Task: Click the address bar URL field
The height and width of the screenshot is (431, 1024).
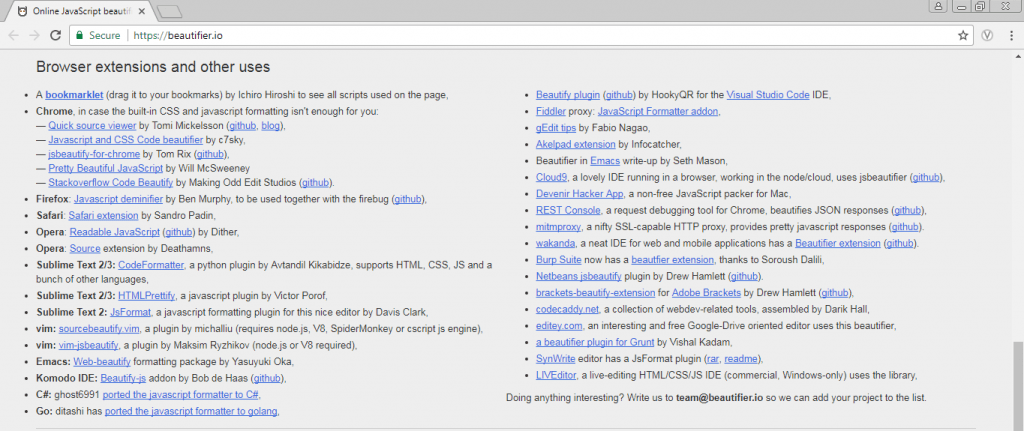Action: pyautogui.click(x=500, y=35)
